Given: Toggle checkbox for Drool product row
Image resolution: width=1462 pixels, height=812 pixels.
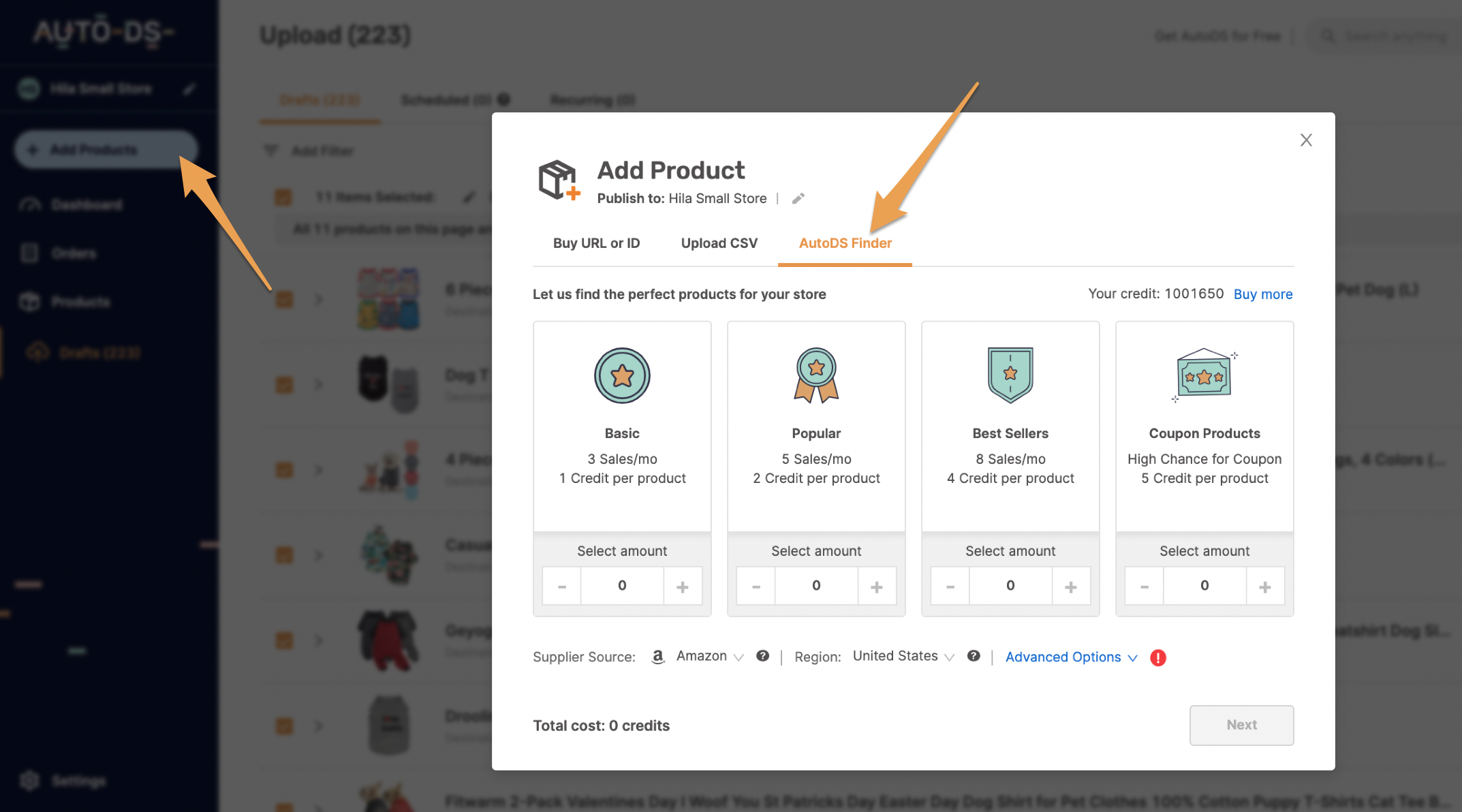Looking at the screenshot, I should pyautogui.click(x=284, y=725).
